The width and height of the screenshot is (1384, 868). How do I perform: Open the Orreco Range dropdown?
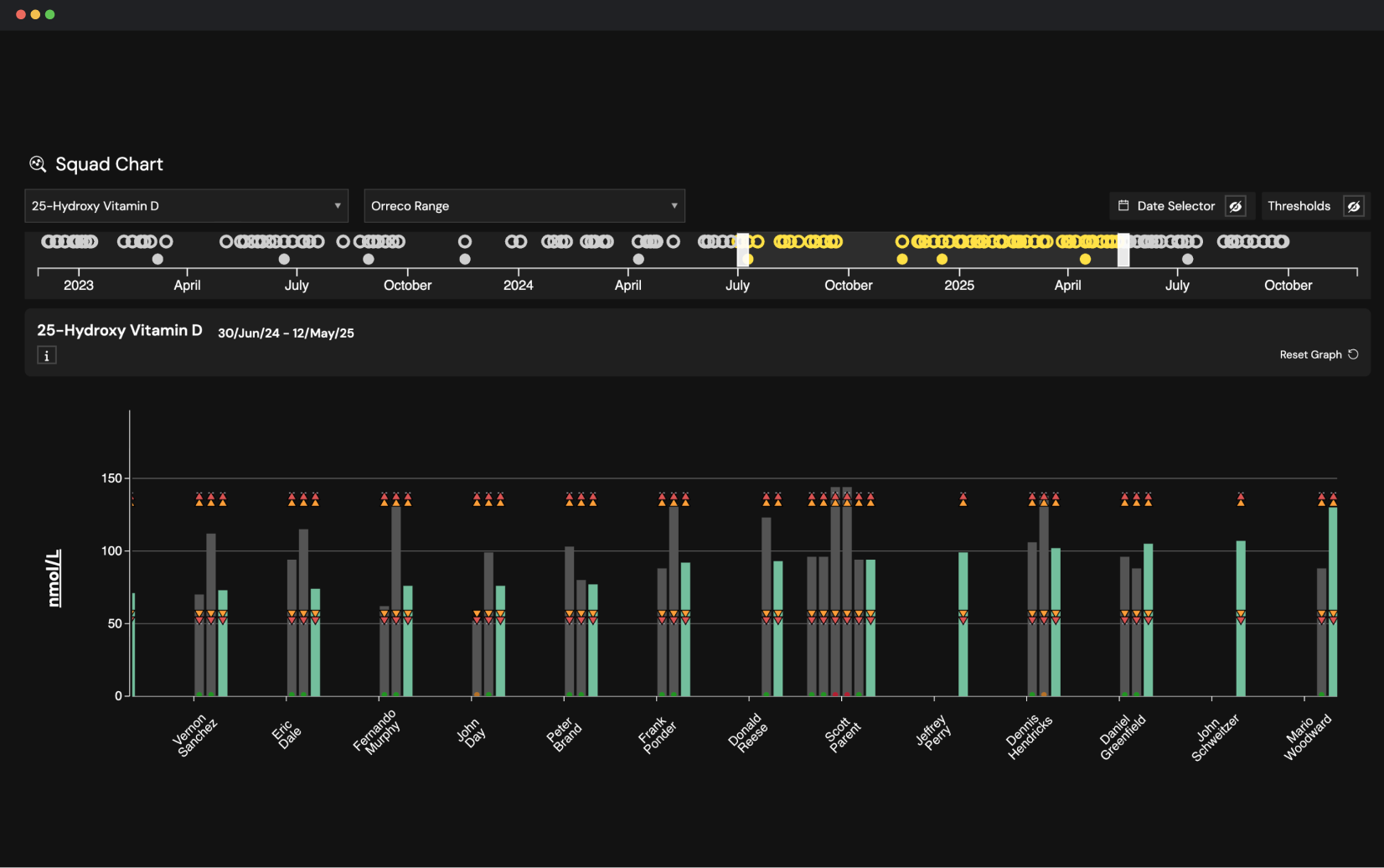pyautogui.click(x=524, y=205)
